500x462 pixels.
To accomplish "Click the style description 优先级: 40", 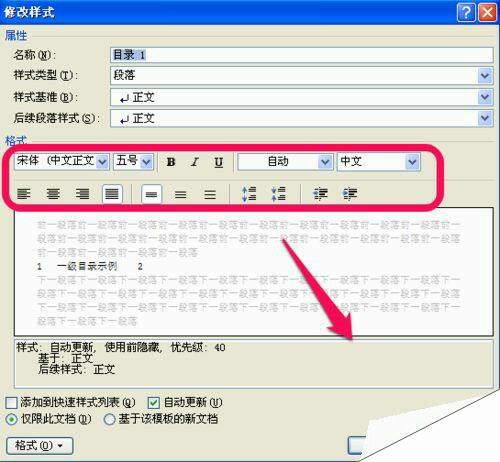I will click(198, 347).
